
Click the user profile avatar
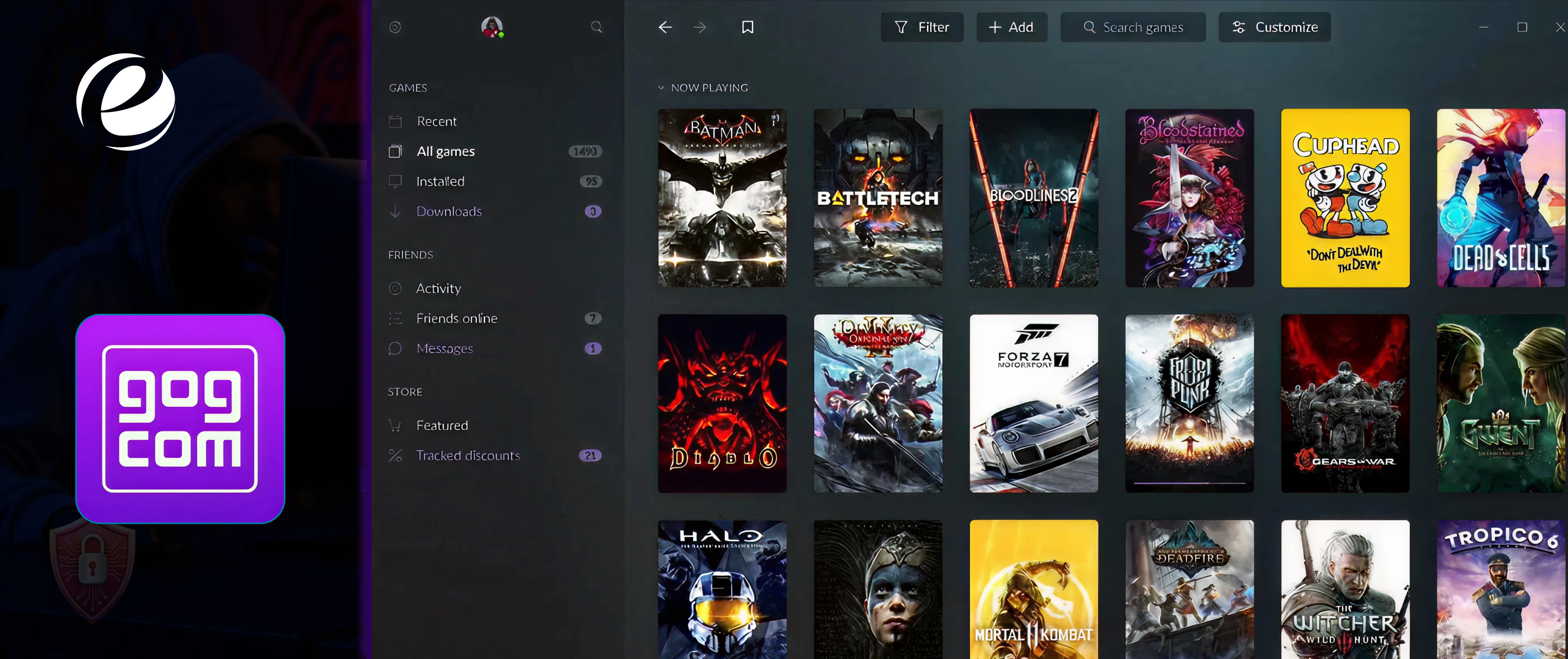[x=492, y=27]
